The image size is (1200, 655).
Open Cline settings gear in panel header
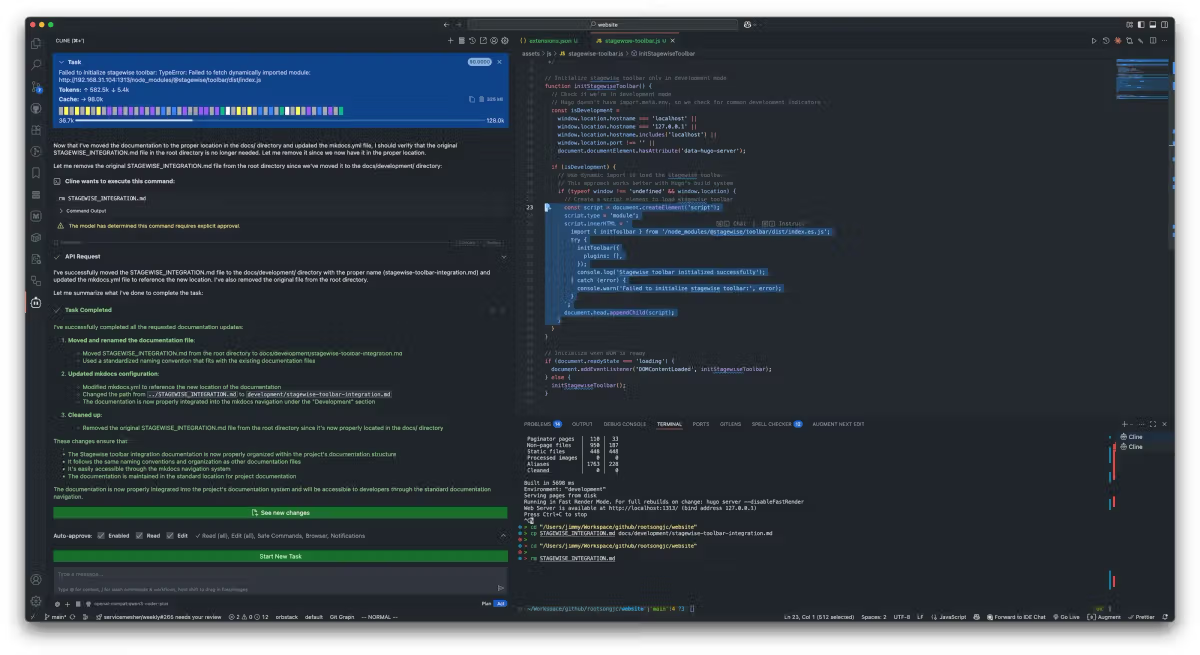click(505, 41)
